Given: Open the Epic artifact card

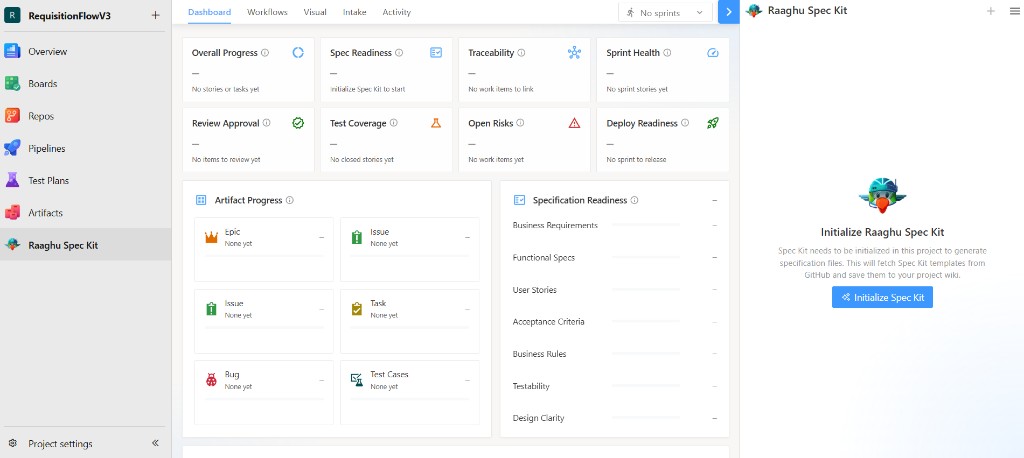Looking at the screenshot, I should tap(264, 250).
